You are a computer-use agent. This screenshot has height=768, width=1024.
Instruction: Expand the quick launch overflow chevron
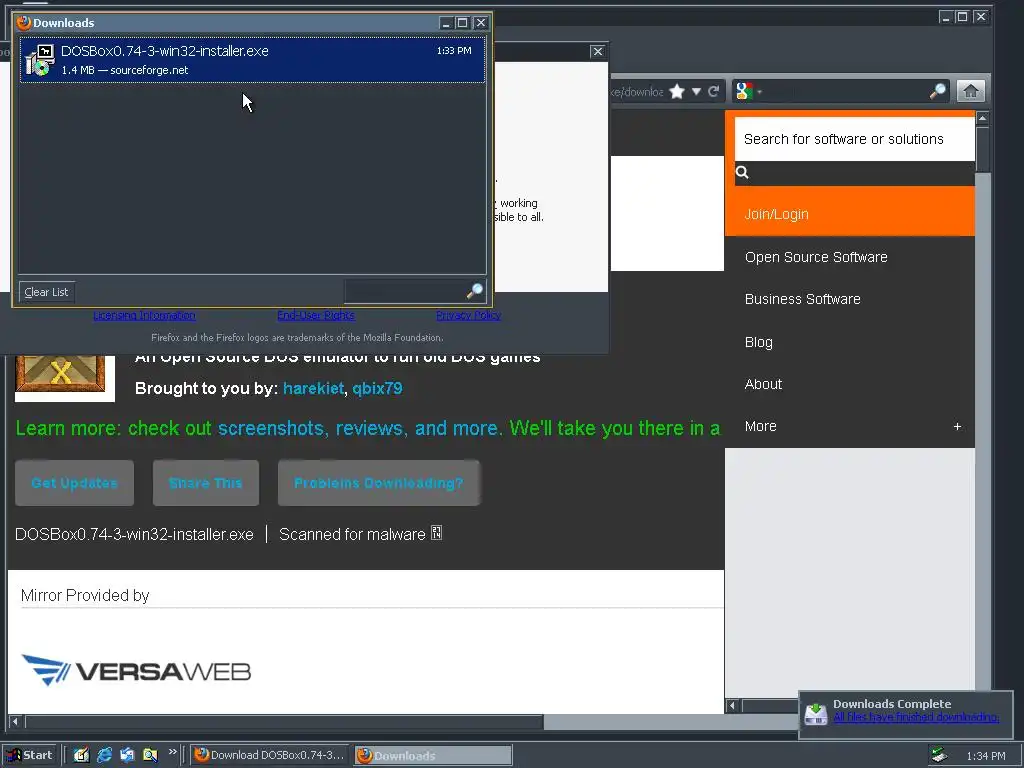[172, 752]
